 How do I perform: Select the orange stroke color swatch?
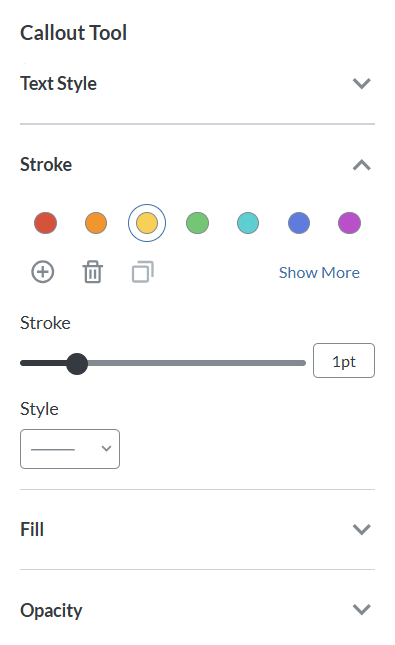coord(96,223)
